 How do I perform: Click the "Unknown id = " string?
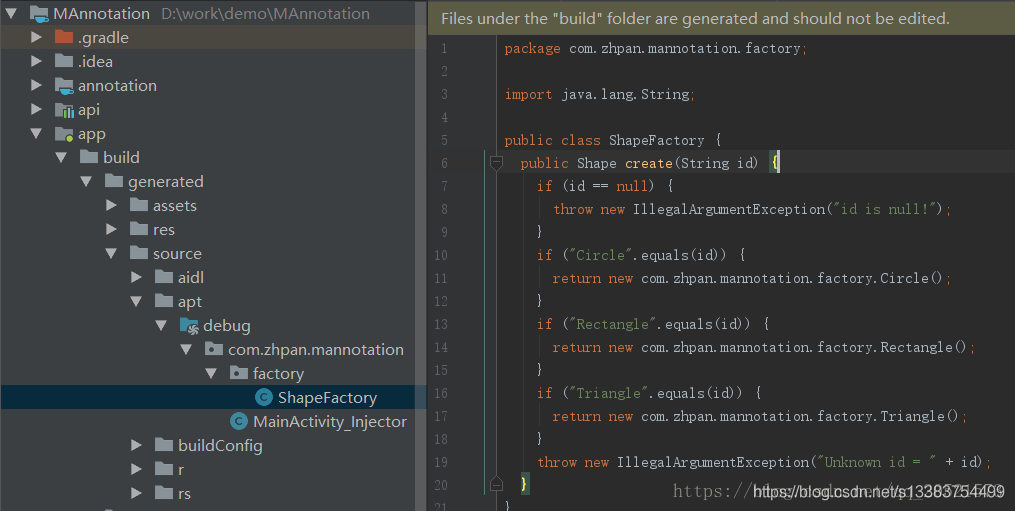876,462
